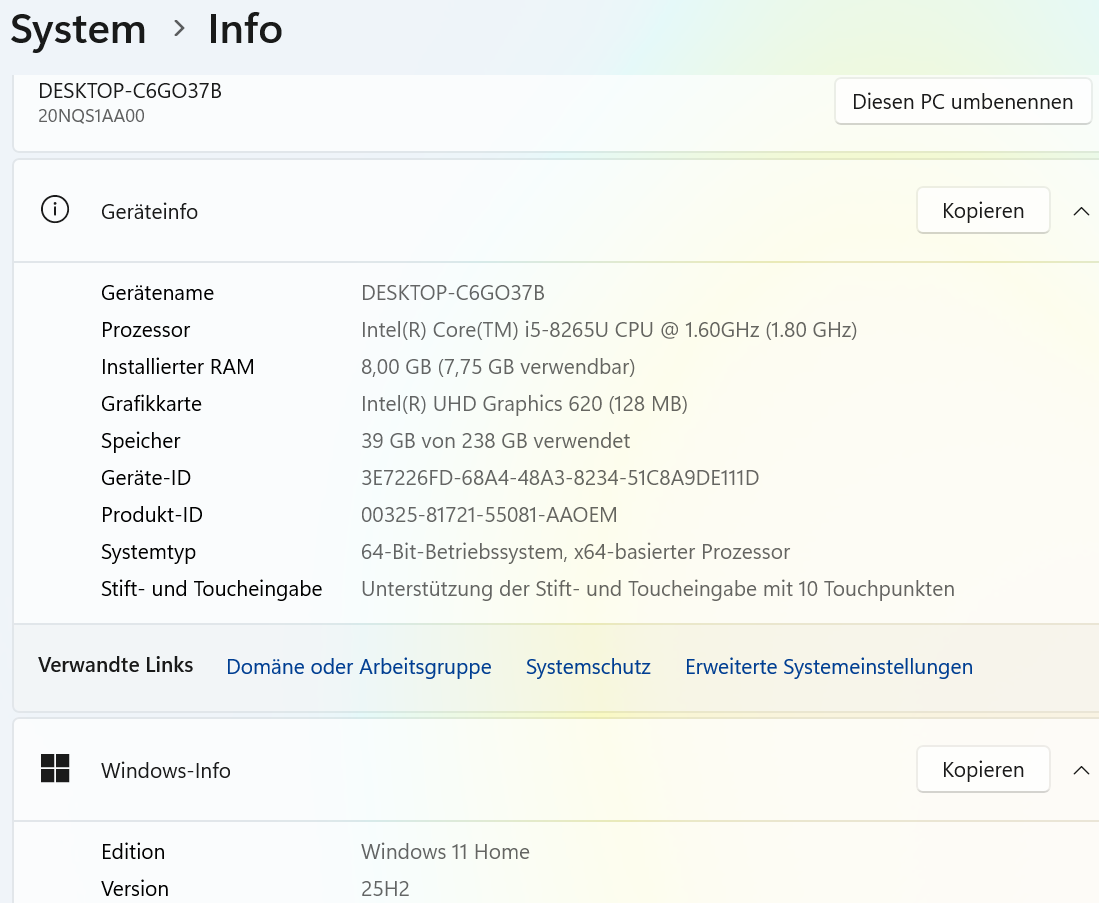Click the Stift- und Toucheingabe label
Screen dimensions: 1099x903
click(x=211, y=589)
